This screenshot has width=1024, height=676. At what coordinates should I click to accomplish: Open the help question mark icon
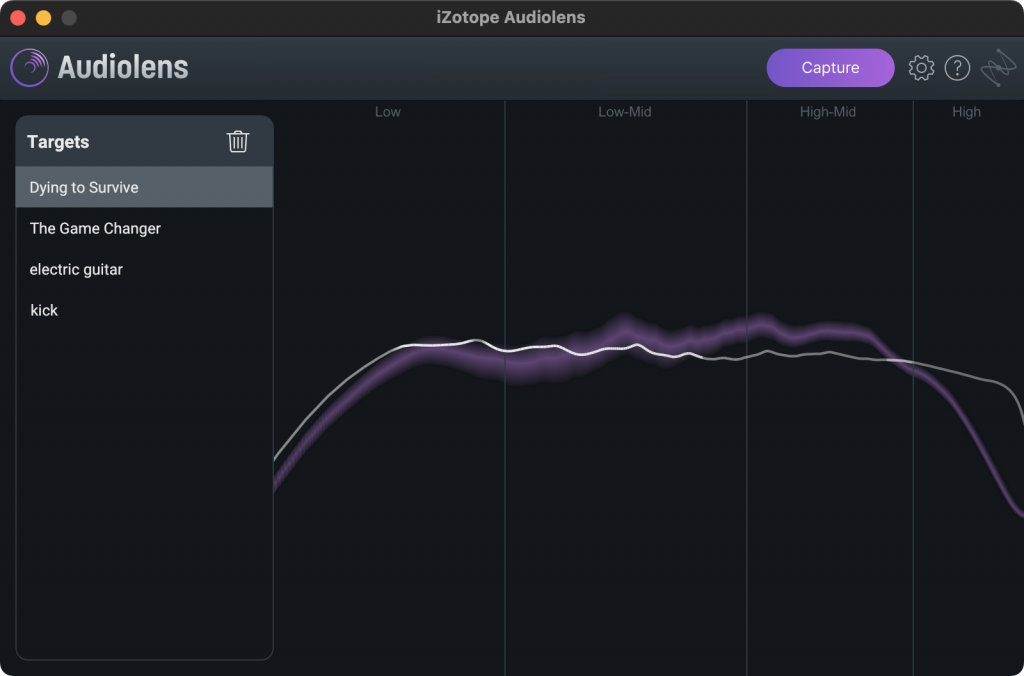957,68
